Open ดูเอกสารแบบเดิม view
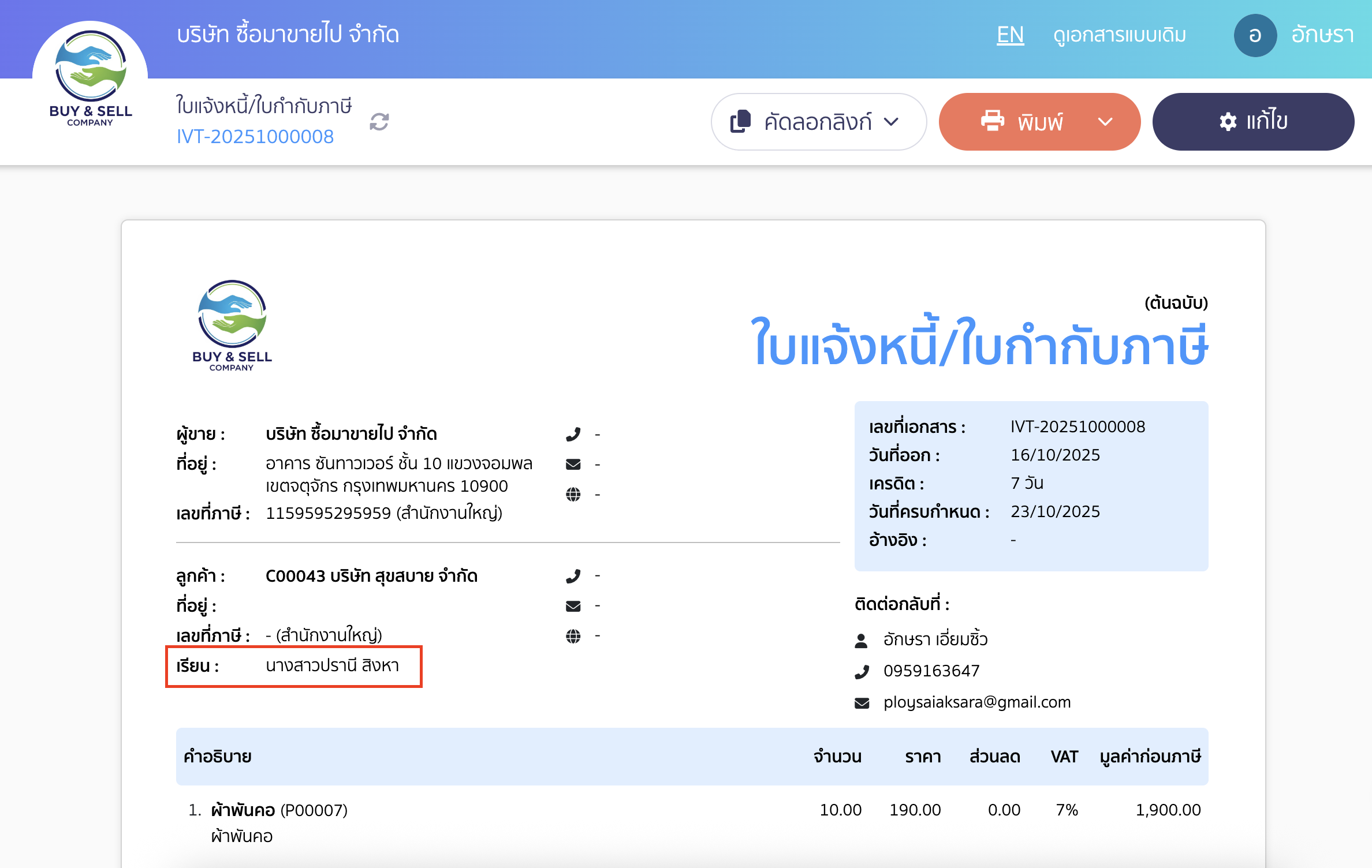The width and height of the screenshot is (1372, 868). [1119, 35]
